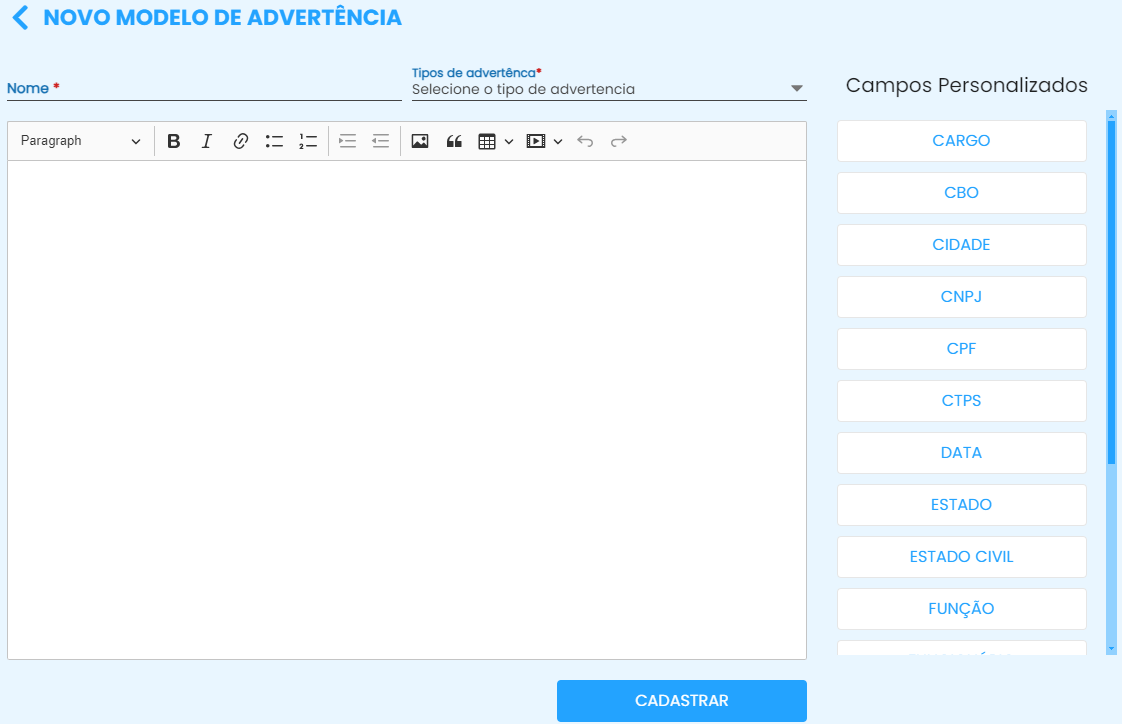Increase indent in the editor toolbar
1122x724 pixels.
(347, 141)
